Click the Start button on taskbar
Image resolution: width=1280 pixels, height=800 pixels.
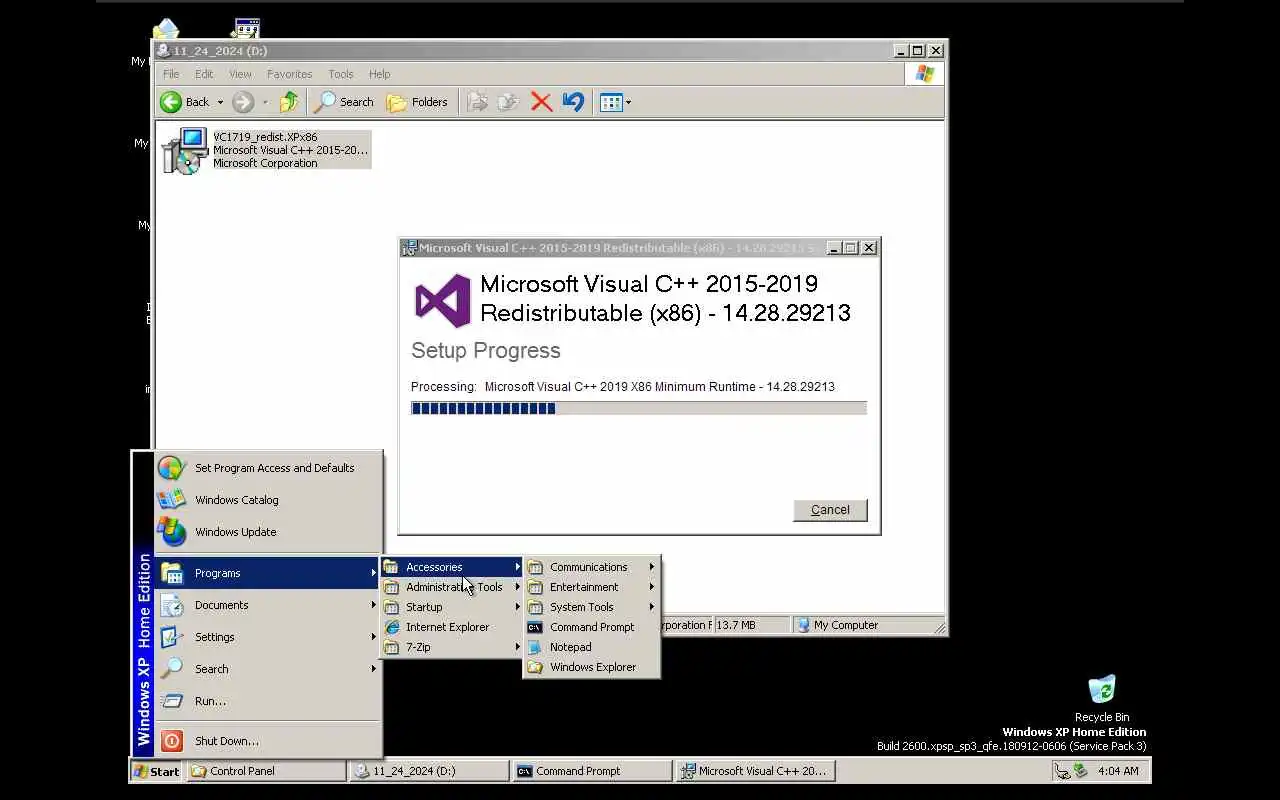157,771
